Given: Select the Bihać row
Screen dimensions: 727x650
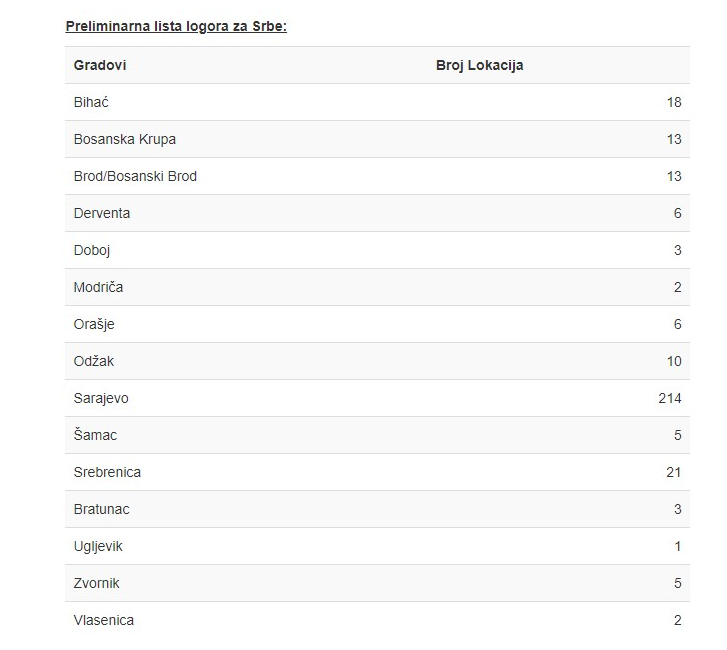Looking at the screenshot, I should (x=377, y=102).
